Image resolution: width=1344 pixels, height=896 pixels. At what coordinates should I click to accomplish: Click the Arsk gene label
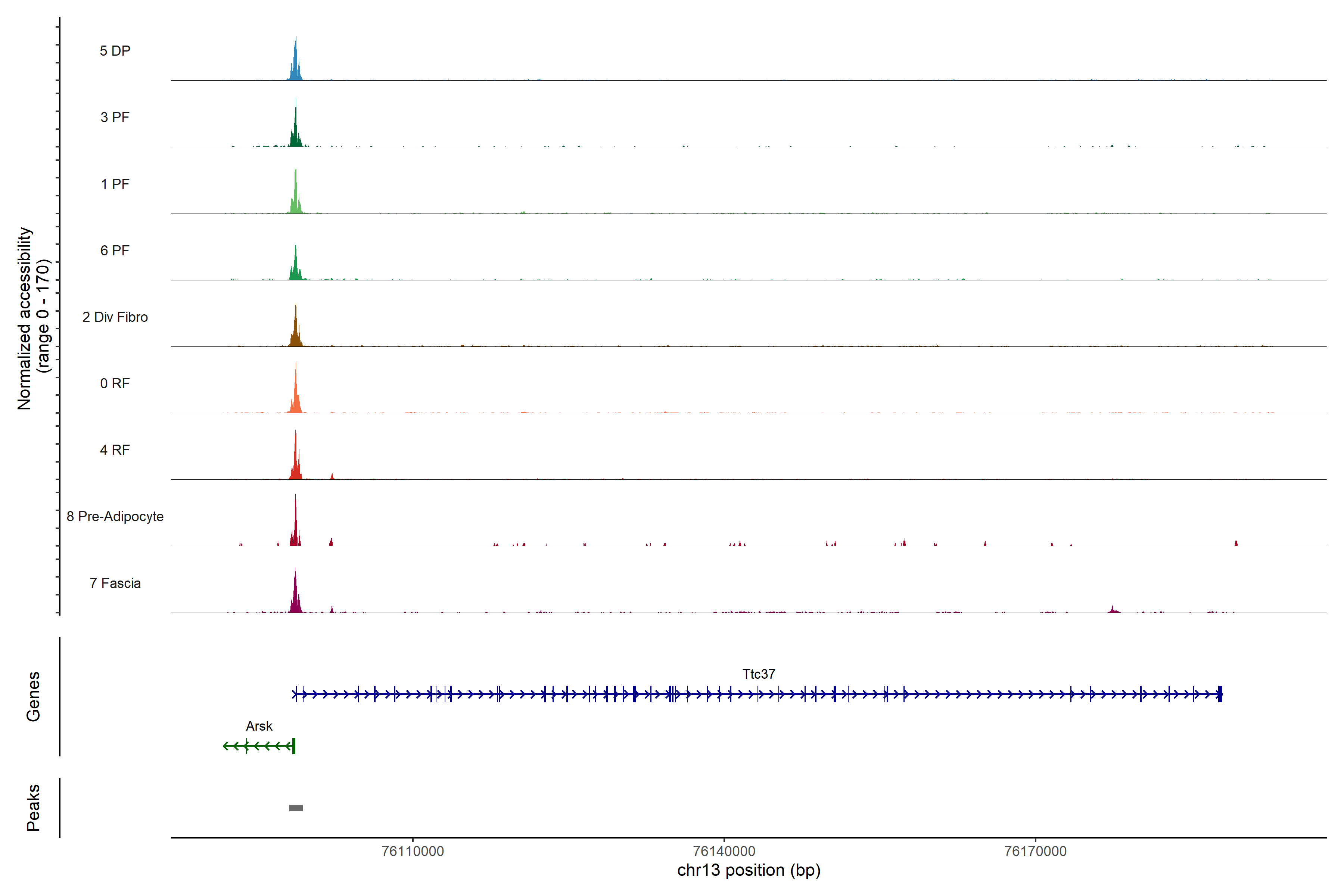coord(259,726)
